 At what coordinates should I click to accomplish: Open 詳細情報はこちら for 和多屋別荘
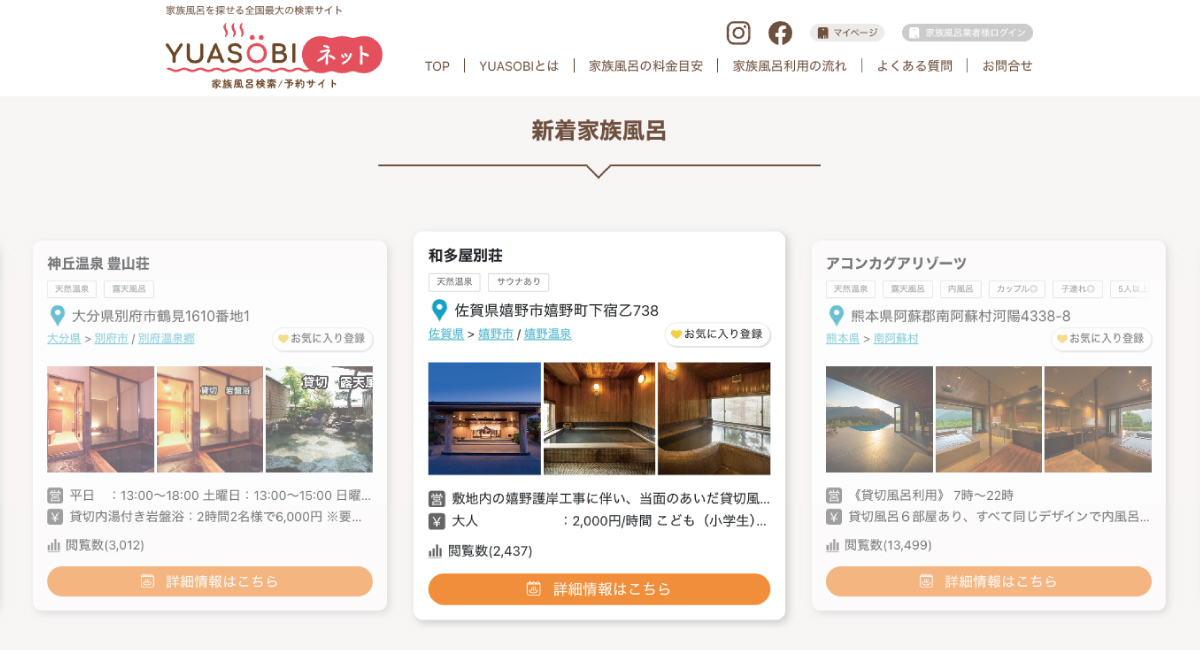click(x=599, y=589)
